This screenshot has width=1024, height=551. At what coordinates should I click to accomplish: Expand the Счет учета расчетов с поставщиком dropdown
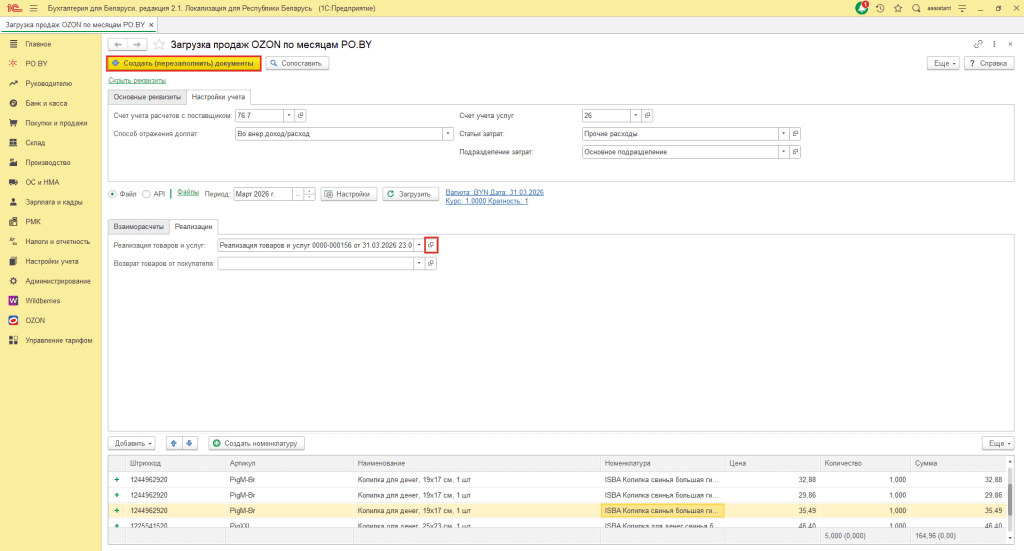pos(289,116)
